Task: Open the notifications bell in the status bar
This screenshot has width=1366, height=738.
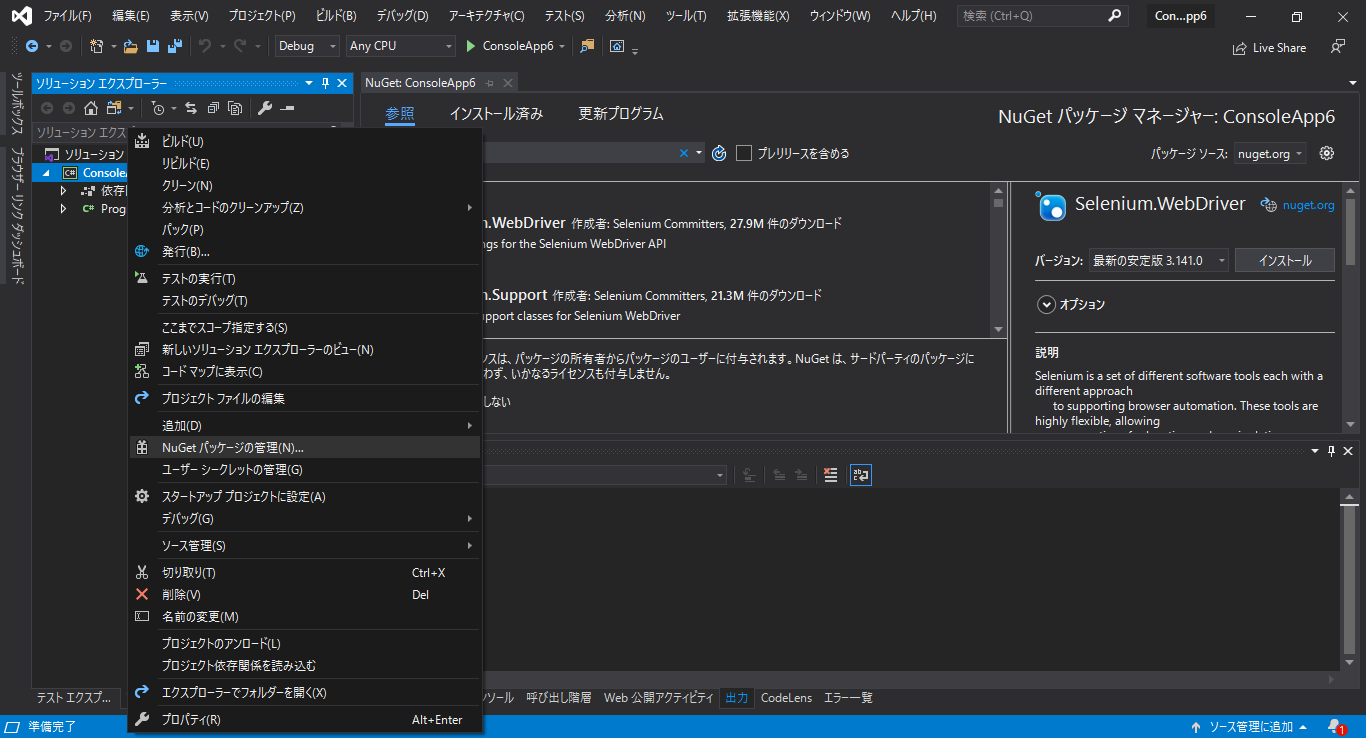Action: click(x=1336, y=727)
